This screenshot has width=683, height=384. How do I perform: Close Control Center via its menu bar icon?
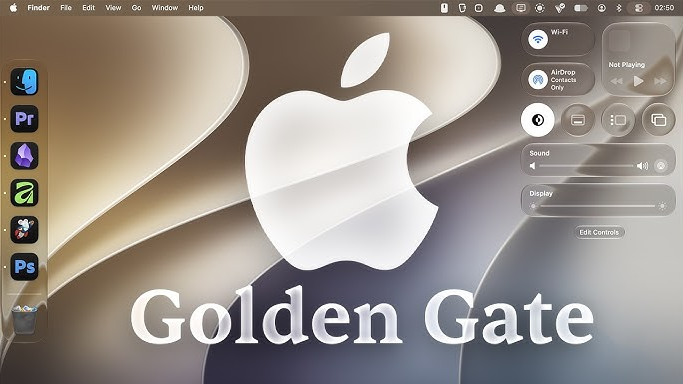click(639, 8)
